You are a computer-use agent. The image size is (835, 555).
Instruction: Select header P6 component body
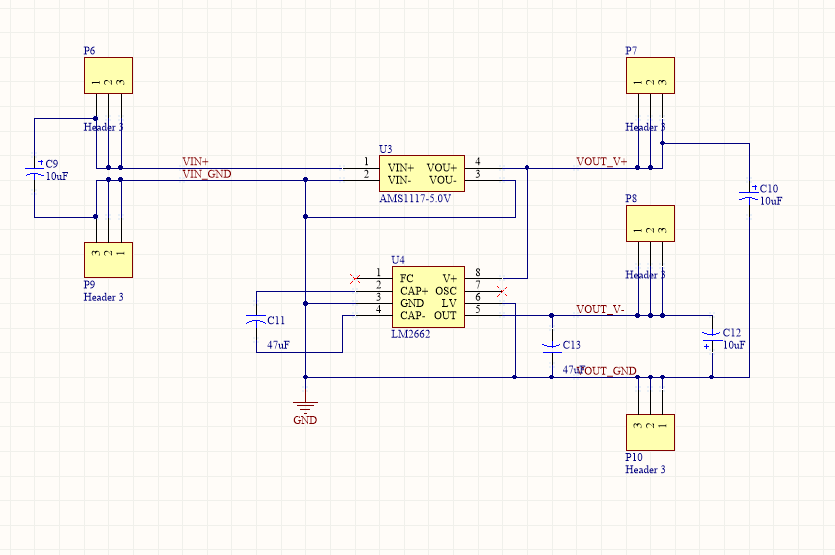click(108, 76)
